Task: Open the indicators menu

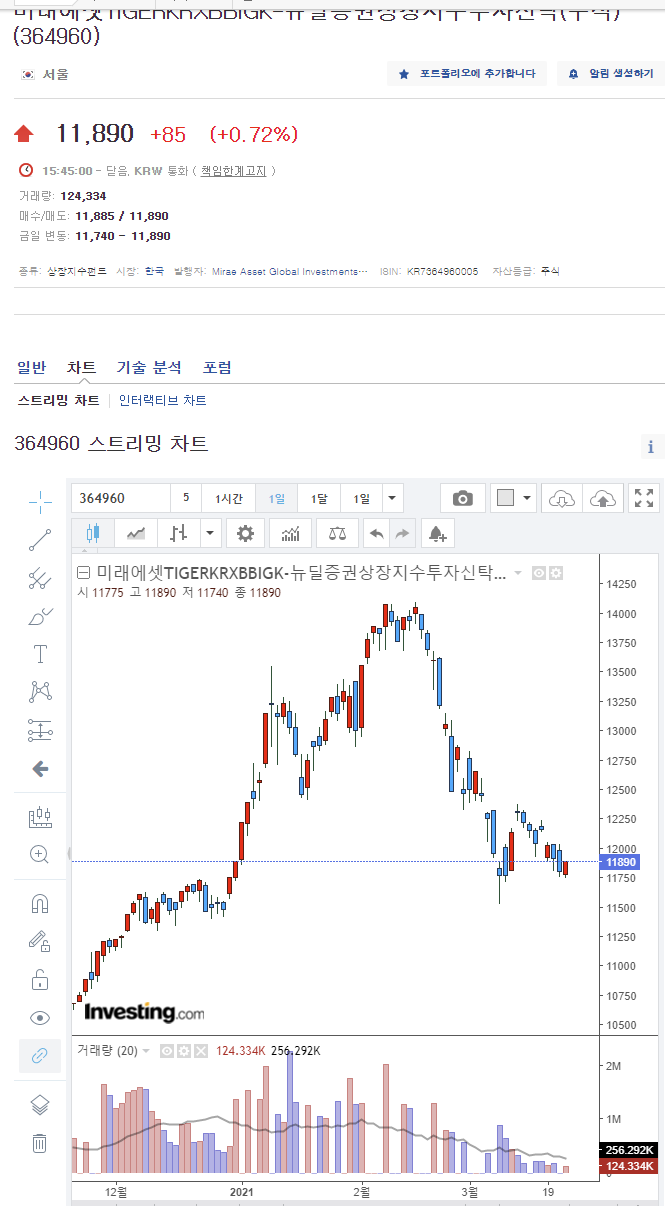Action: [x=290, y=534]
